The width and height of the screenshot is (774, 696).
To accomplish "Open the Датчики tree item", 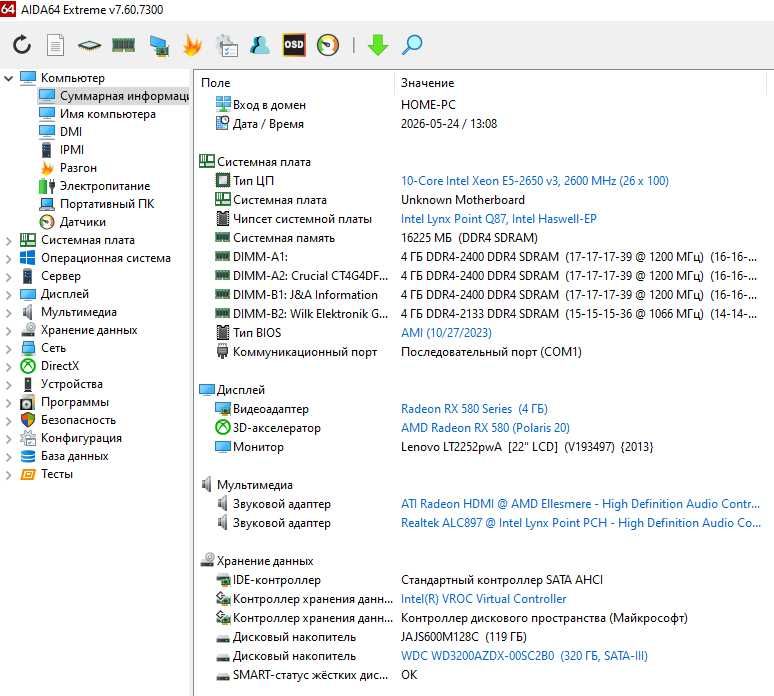I will tap(82, 222).
